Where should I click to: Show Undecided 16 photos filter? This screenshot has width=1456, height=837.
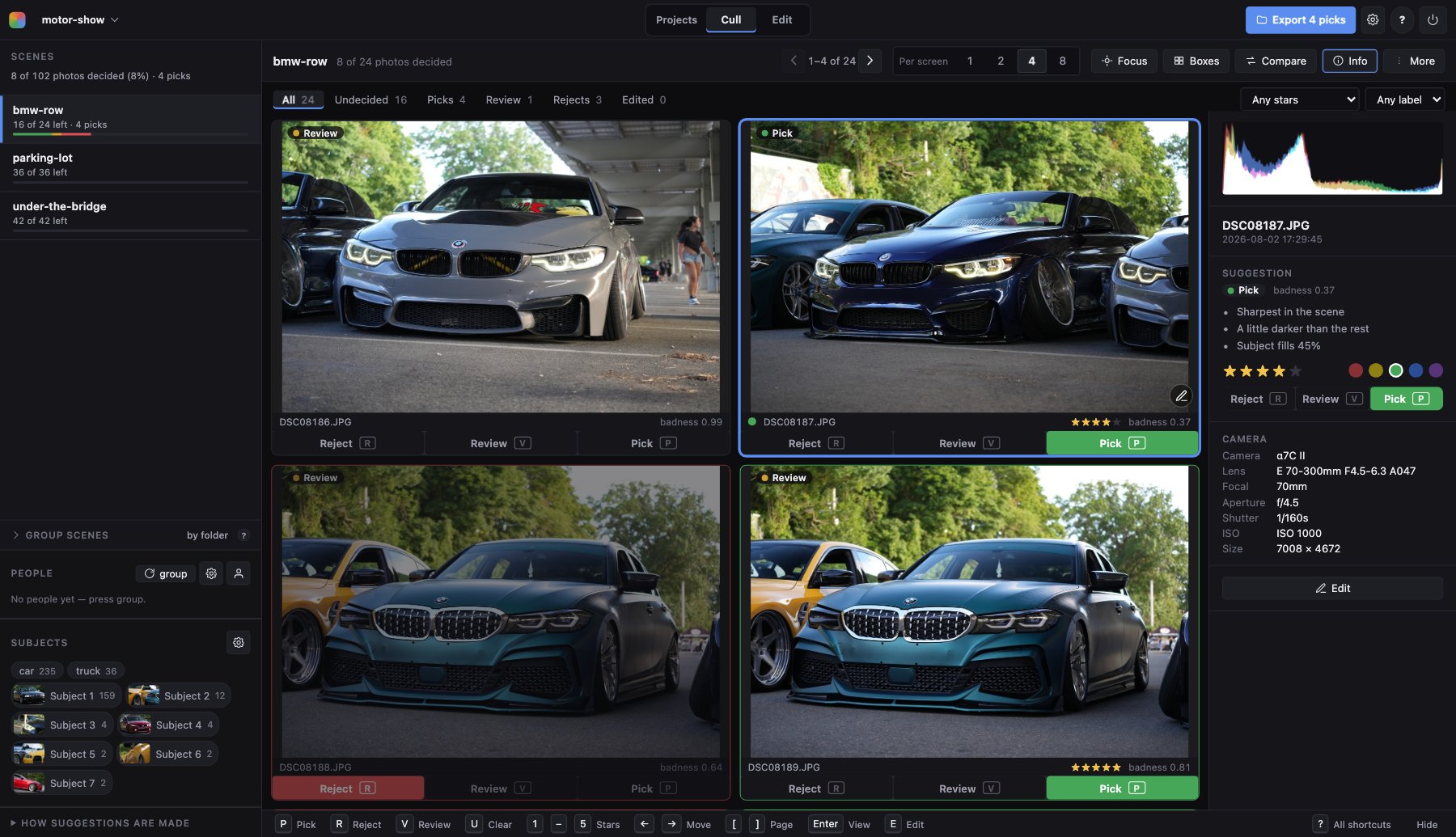tap(370, 99)
